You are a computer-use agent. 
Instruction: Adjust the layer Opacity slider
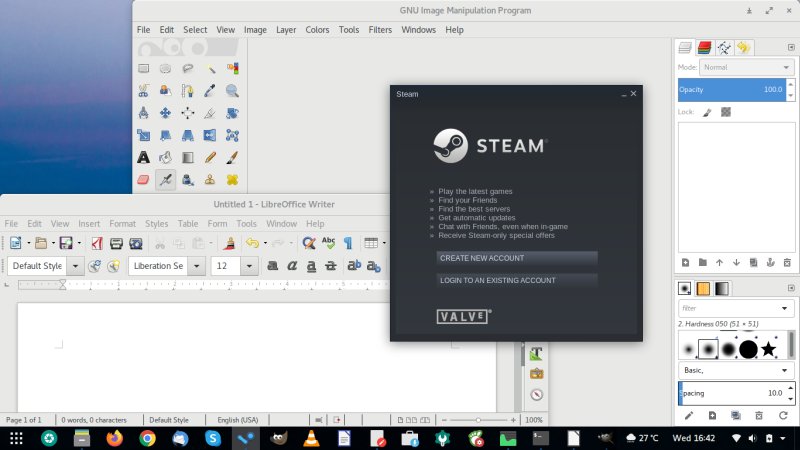point(732,89)
